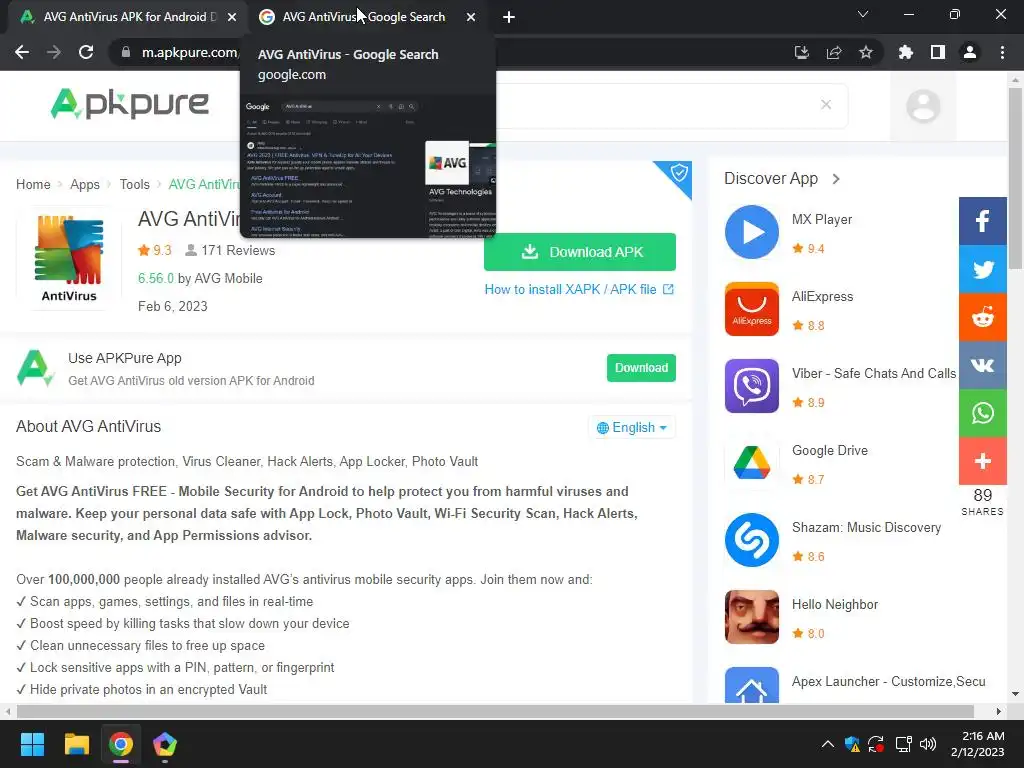Image resolution: width=1024 pixels, height=768 pixels.
Task: Close the AVG AntiVirus APK tab
Action: 232,17
